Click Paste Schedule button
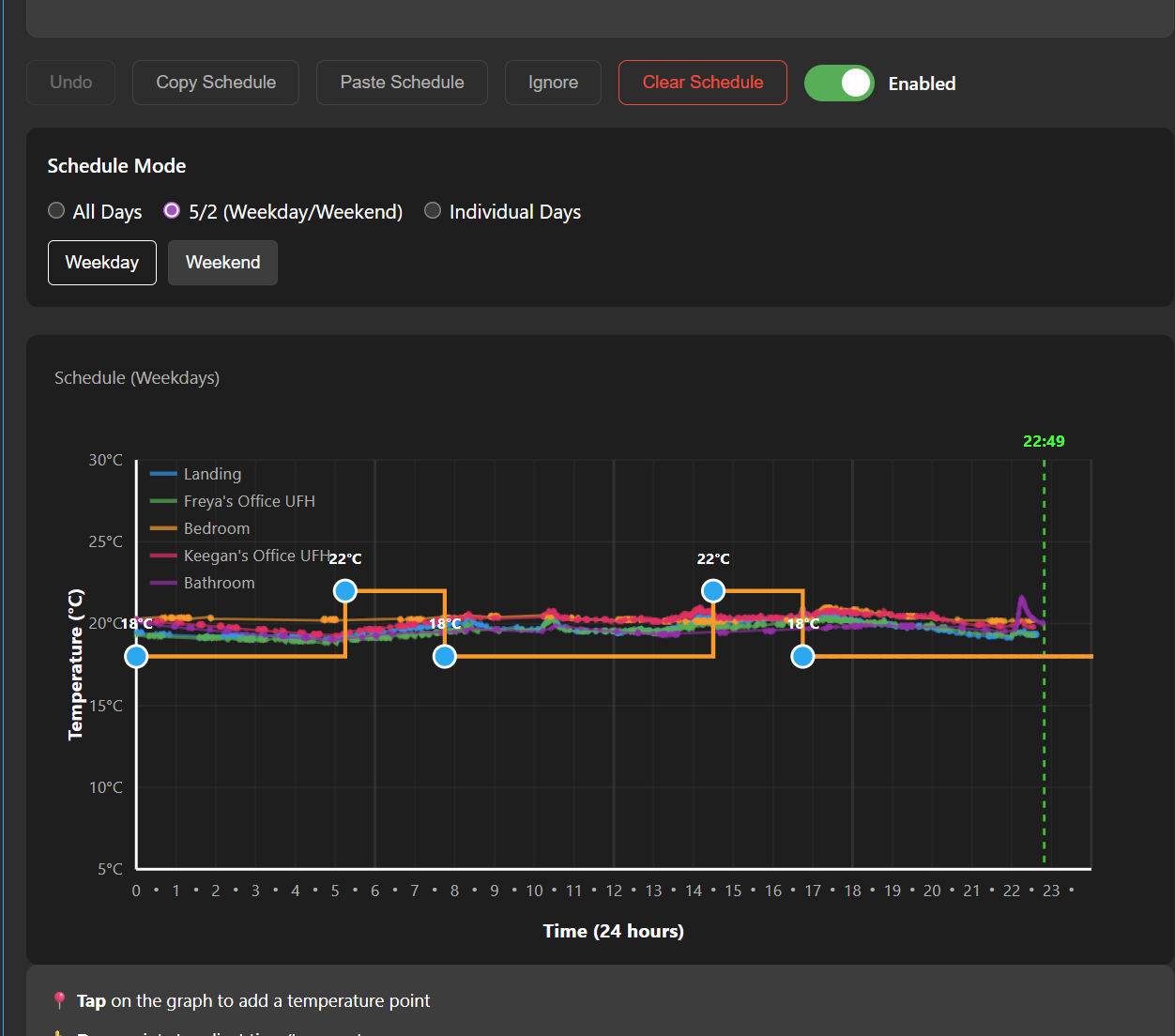 point(402,83)
